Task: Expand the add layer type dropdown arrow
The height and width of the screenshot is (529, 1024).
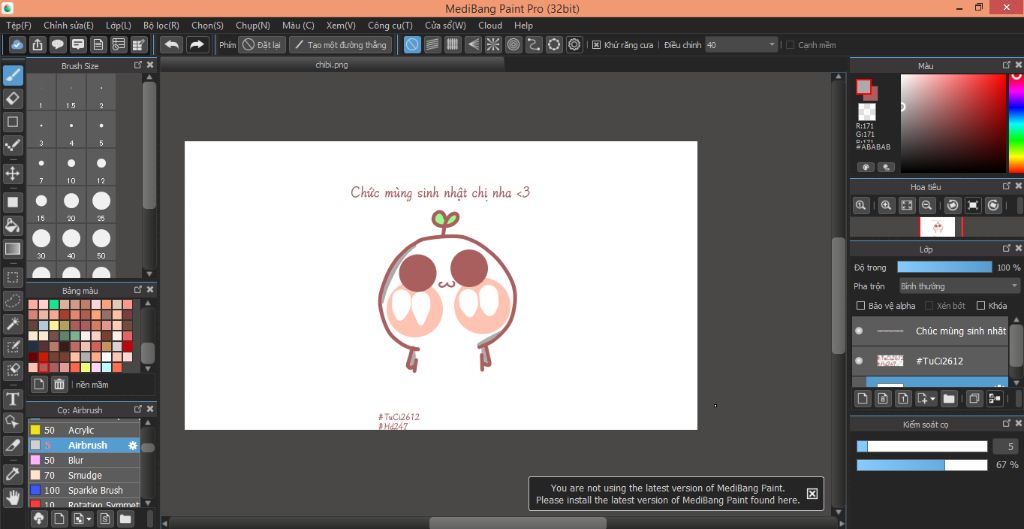Action: click(934, 398)
